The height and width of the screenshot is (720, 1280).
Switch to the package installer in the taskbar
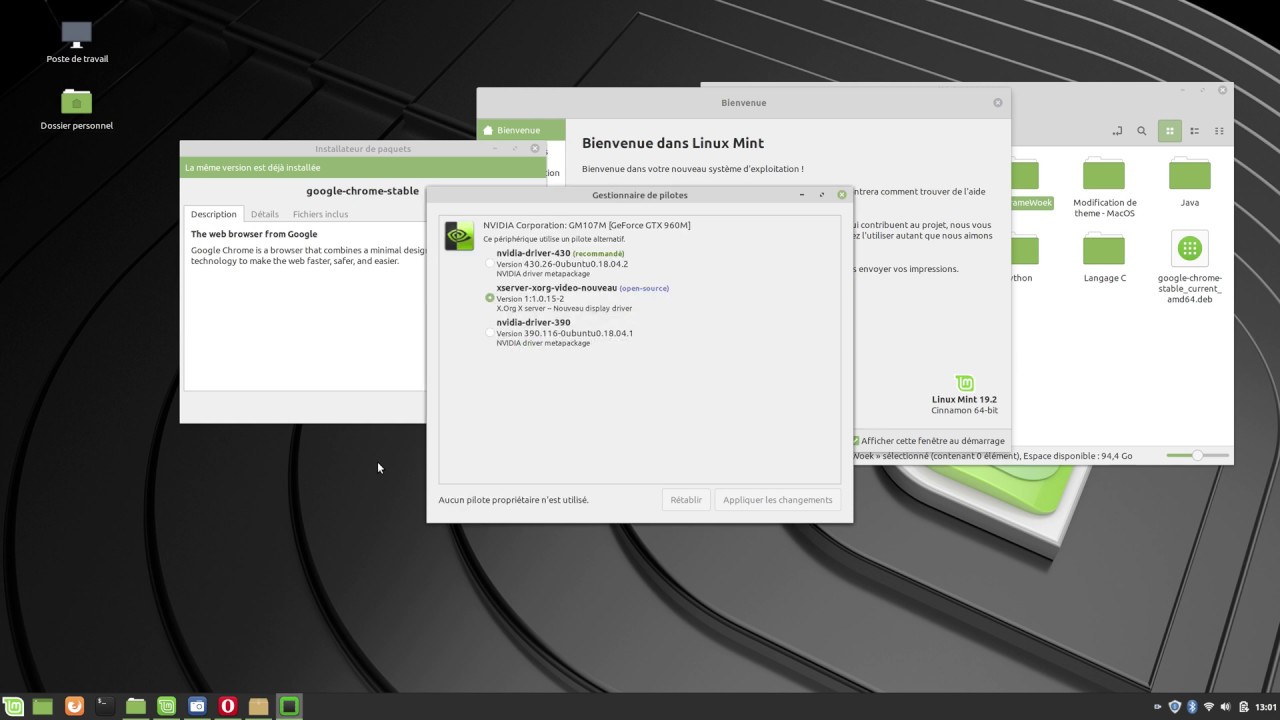(x=259, y=706)
